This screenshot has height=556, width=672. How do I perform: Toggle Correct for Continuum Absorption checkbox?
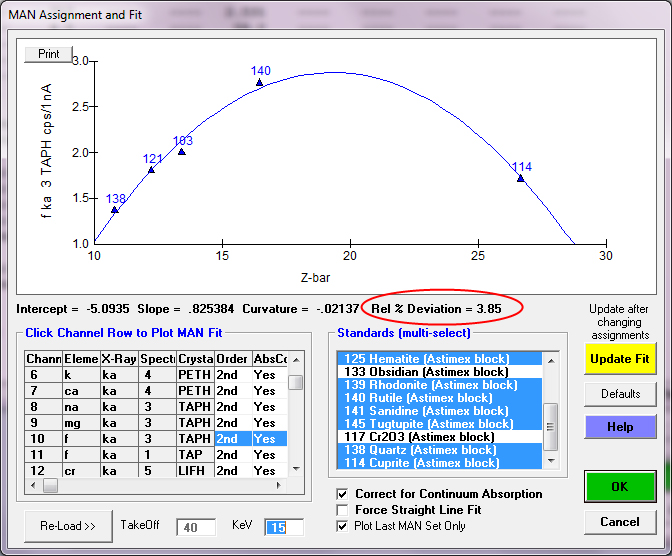point(344,494)
